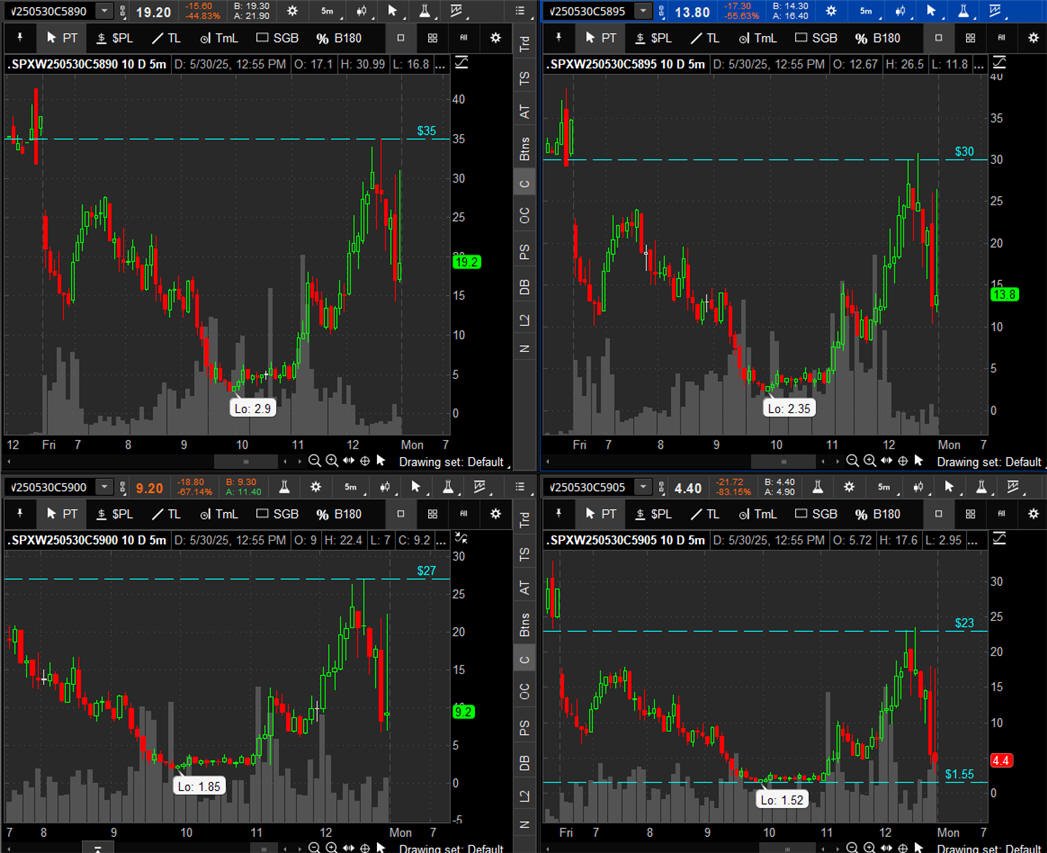Click the TmL time level button in 5900 chart

tap(219, 514)
